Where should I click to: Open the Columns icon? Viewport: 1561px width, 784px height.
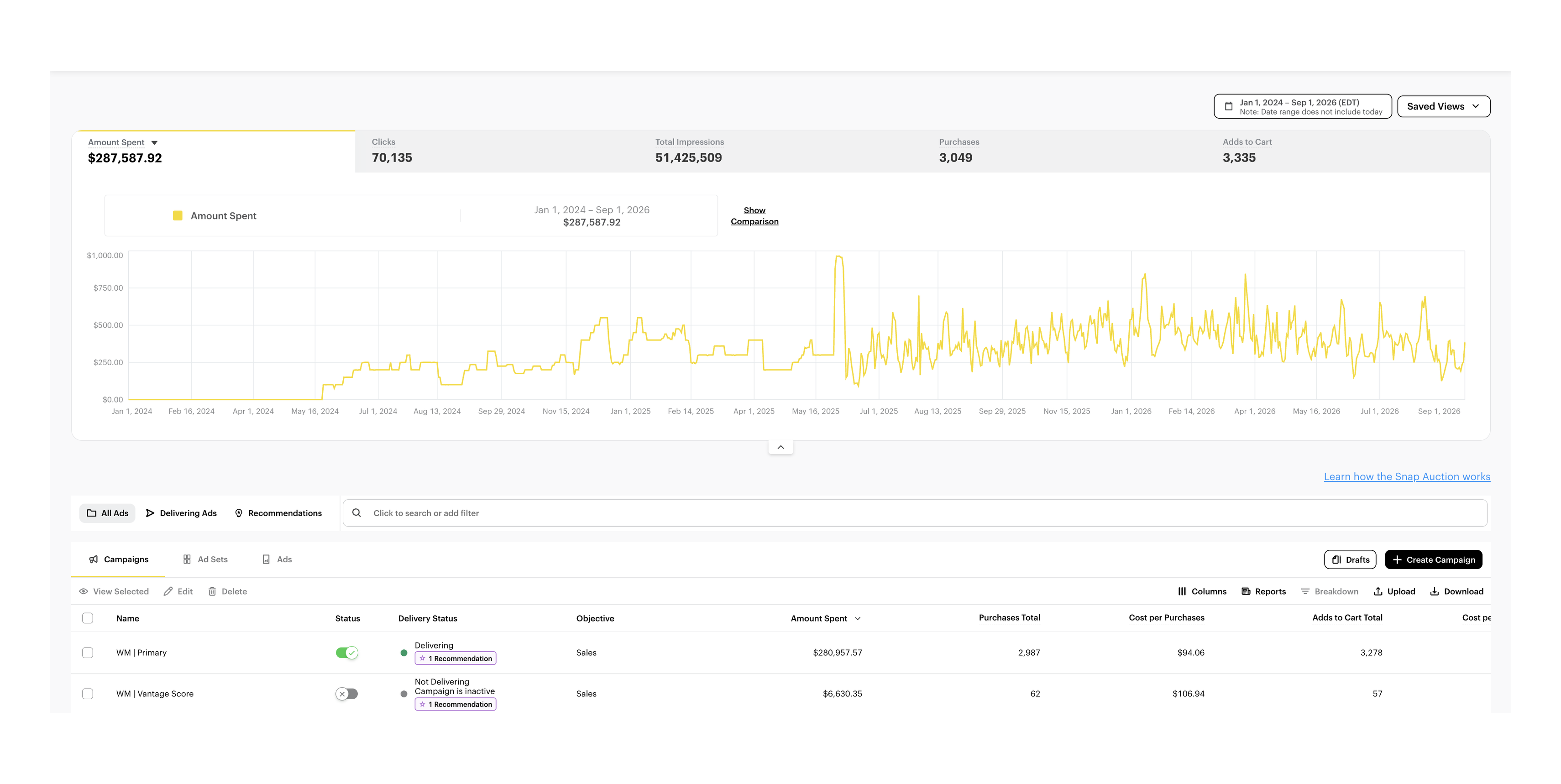1182,591
